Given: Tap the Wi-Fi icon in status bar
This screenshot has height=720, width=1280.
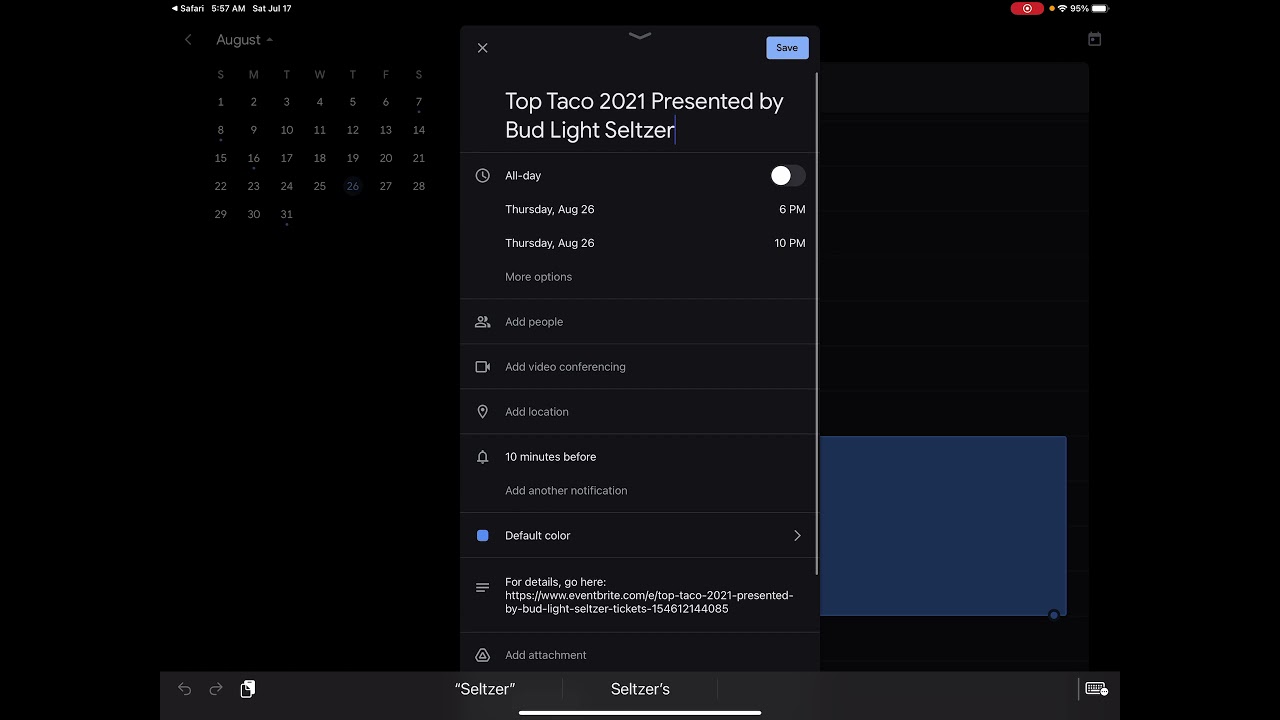Looking at the screenshot, I should click(1062, 8).
